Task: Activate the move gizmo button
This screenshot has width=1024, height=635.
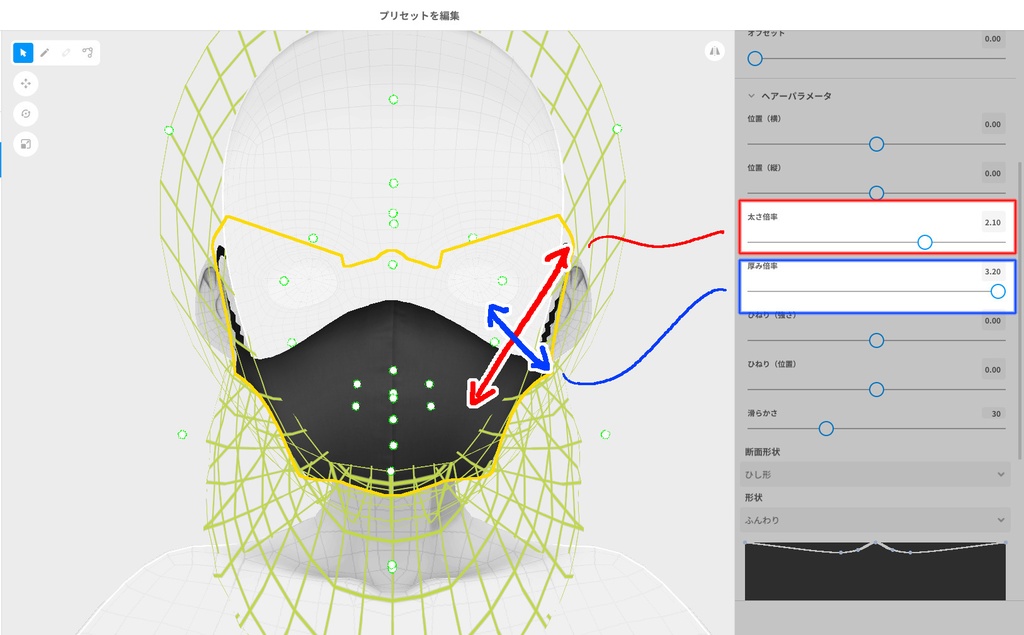Action: 26,84
